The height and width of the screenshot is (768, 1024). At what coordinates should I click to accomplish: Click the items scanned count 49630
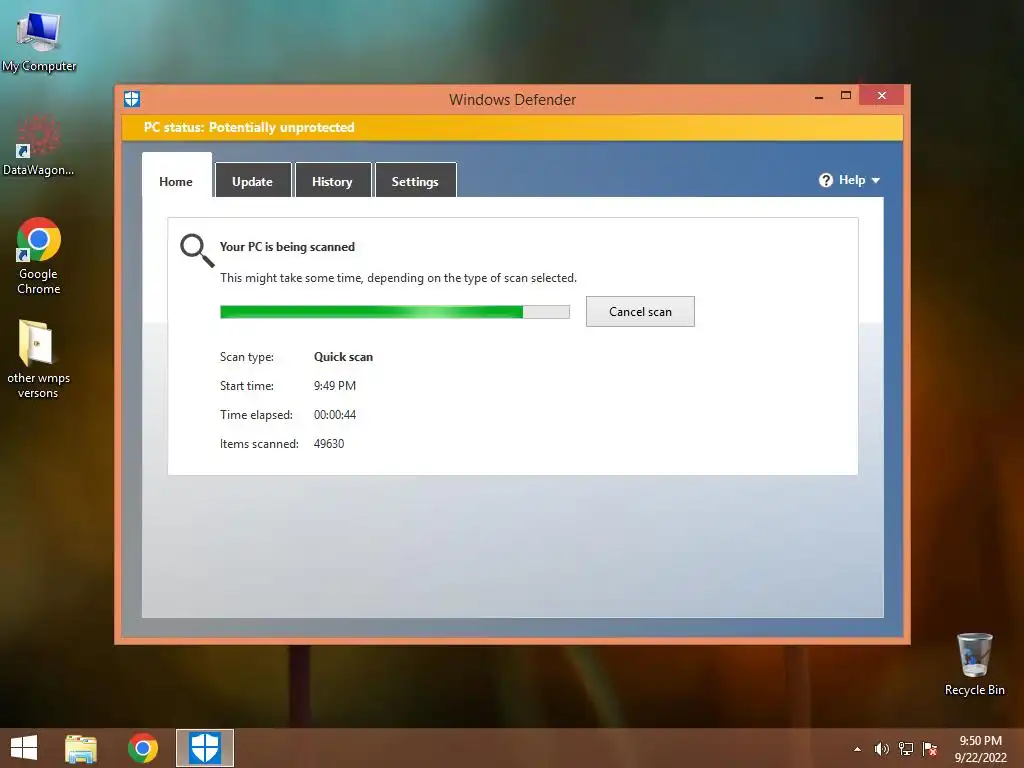pos(329,443)
